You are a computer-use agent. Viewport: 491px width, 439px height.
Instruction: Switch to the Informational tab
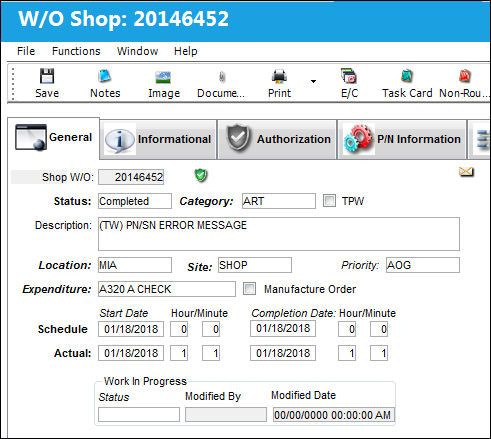point(158,139)
